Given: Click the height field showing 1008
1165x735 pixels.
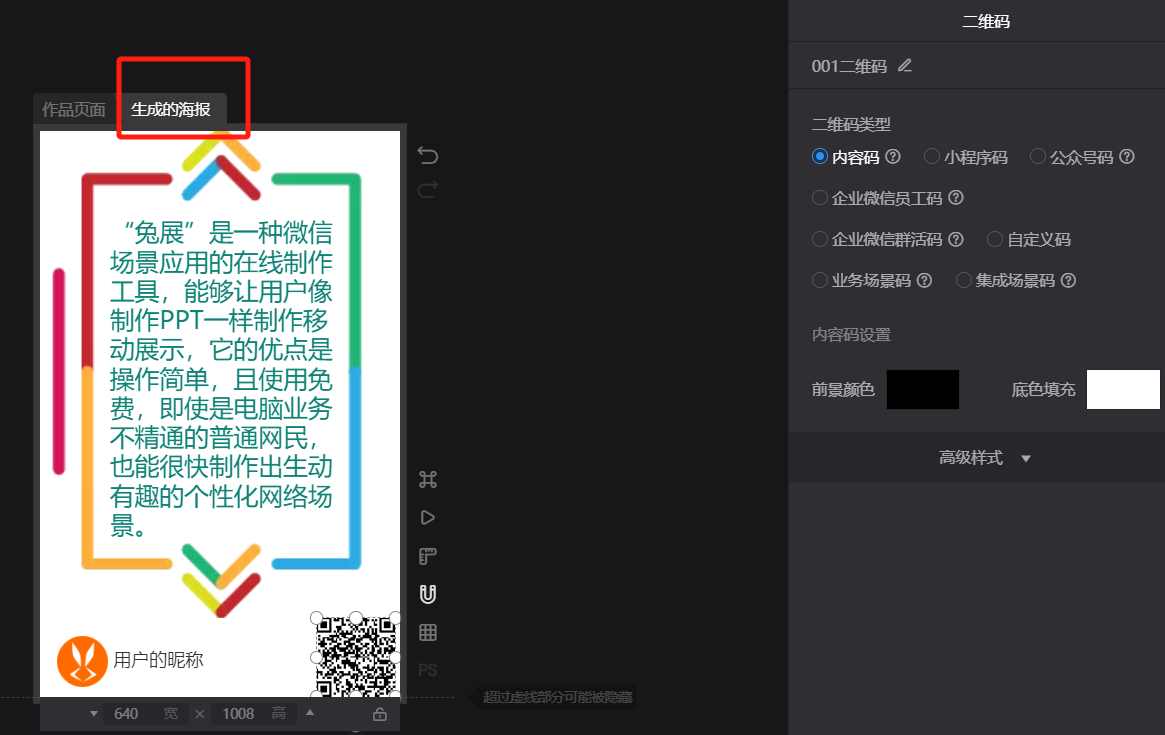Looking at the screenshot, I should 253,713.
